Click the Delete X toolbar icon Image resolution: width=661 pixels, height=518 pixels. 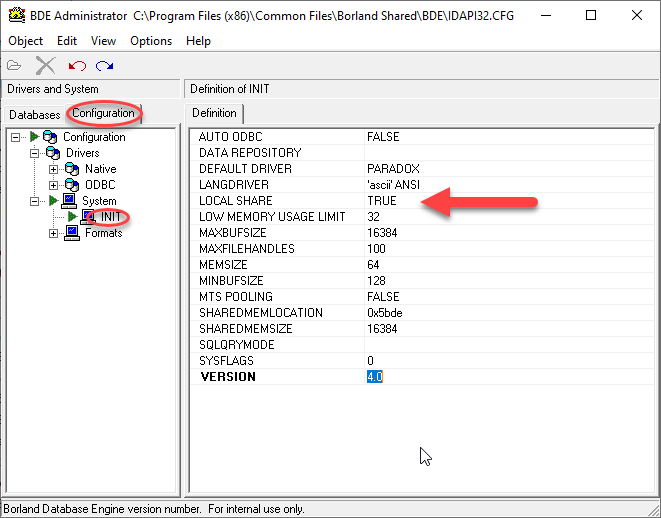(46, 66)
